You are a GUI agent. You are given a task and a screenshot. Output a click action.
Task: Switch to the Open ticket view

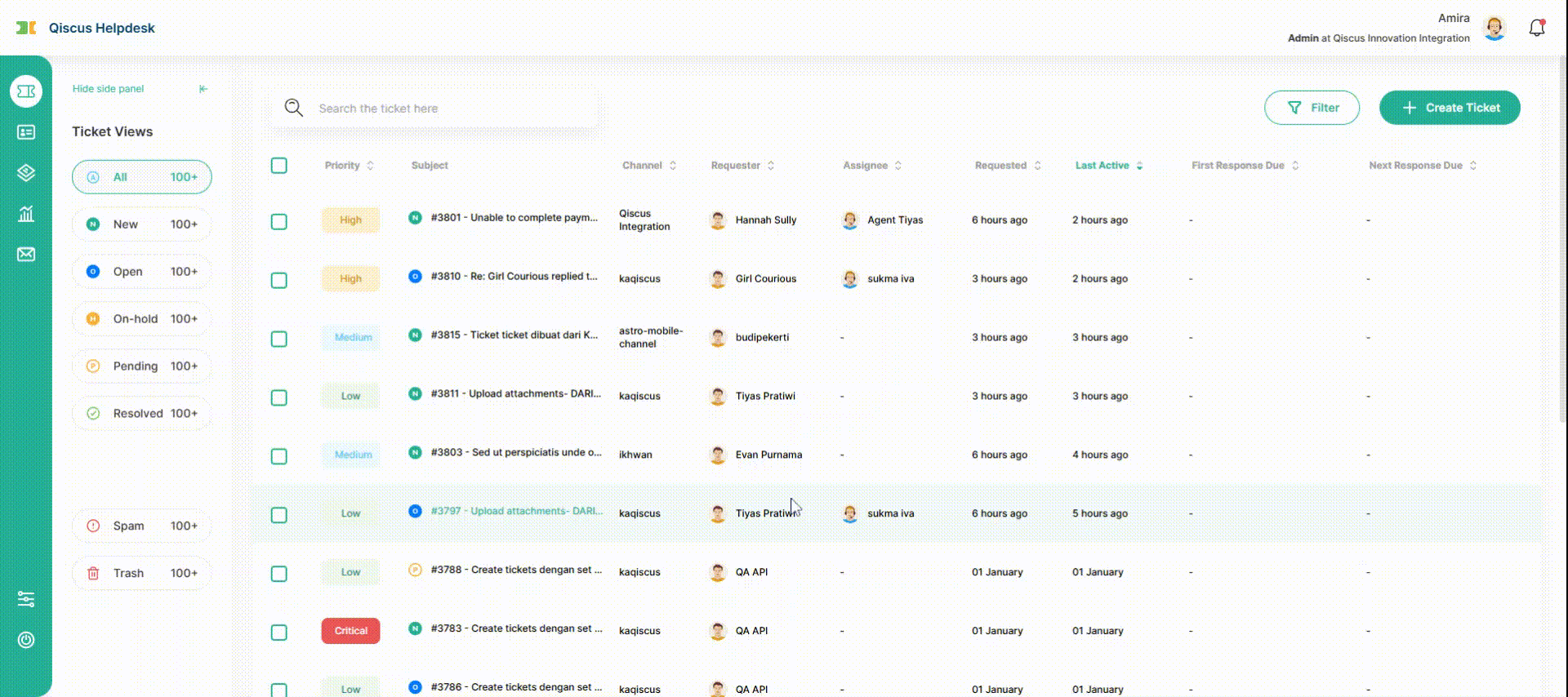point(142,272)
